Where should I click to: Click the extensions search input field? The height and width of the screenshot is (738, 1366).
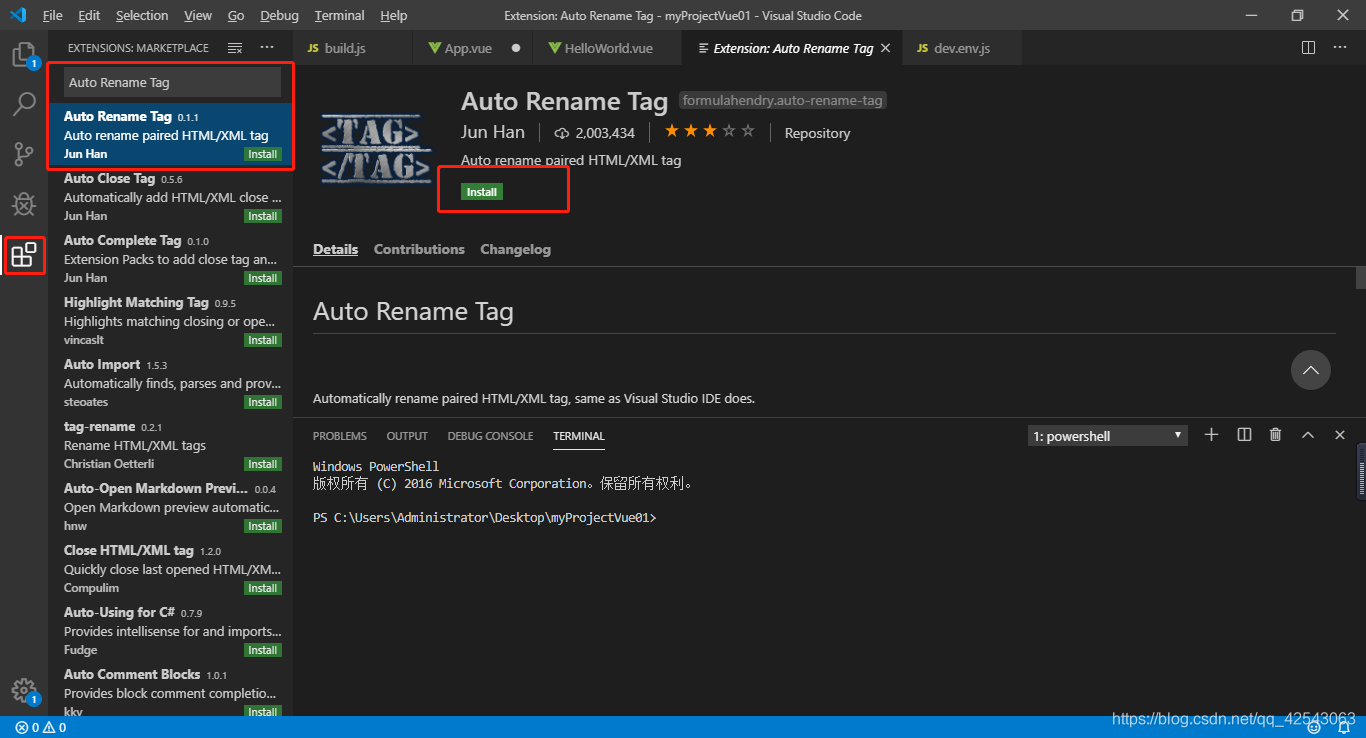170,82
